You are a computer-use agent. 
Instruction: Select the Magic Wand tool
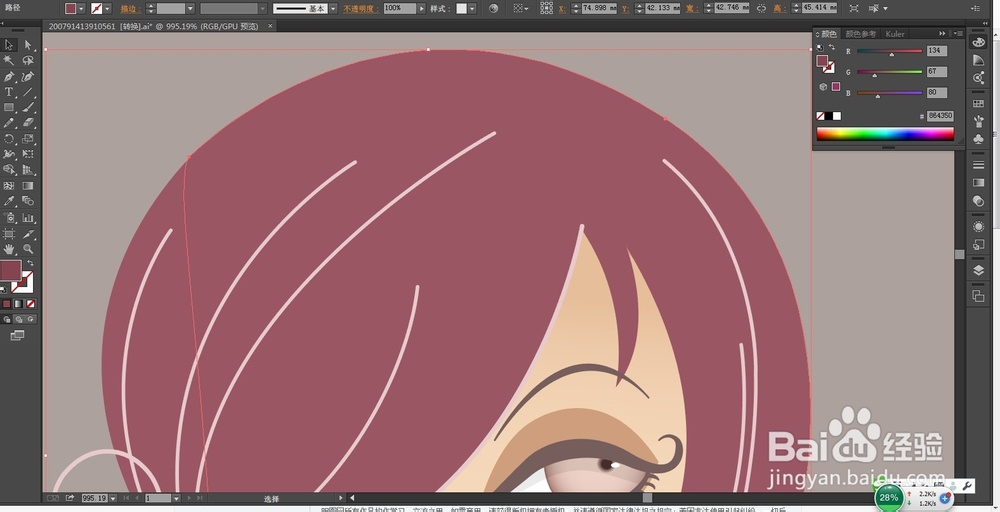[x=9, y=61]
